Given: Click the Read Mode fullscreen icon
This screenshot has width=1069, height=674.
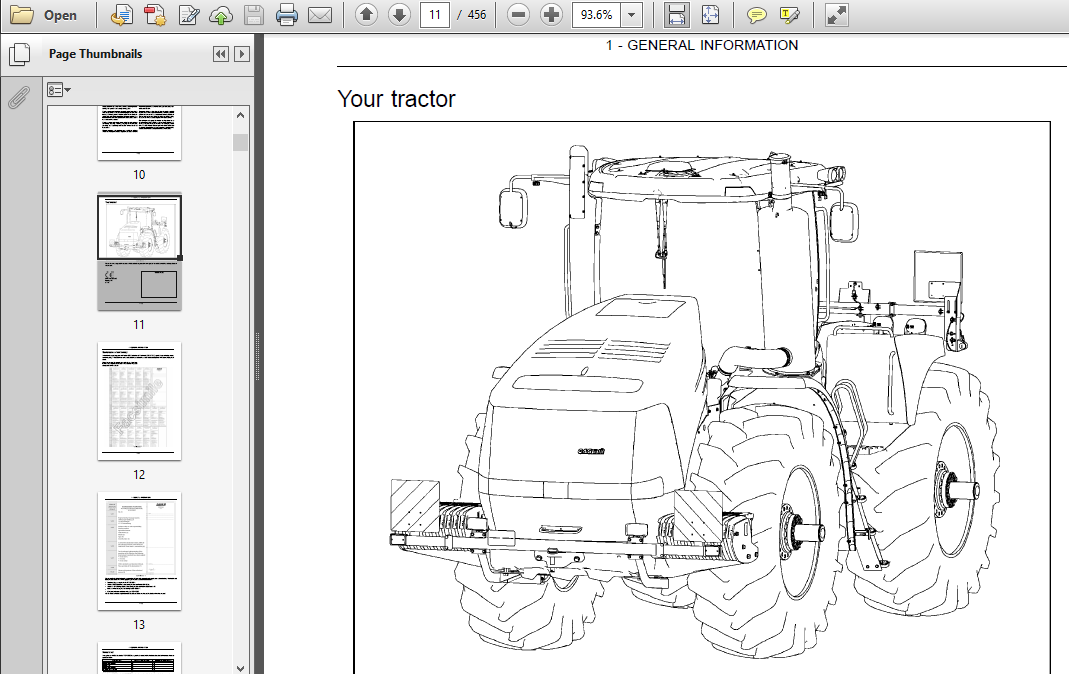Looking at the screenshot, I should tap(836, 15).
